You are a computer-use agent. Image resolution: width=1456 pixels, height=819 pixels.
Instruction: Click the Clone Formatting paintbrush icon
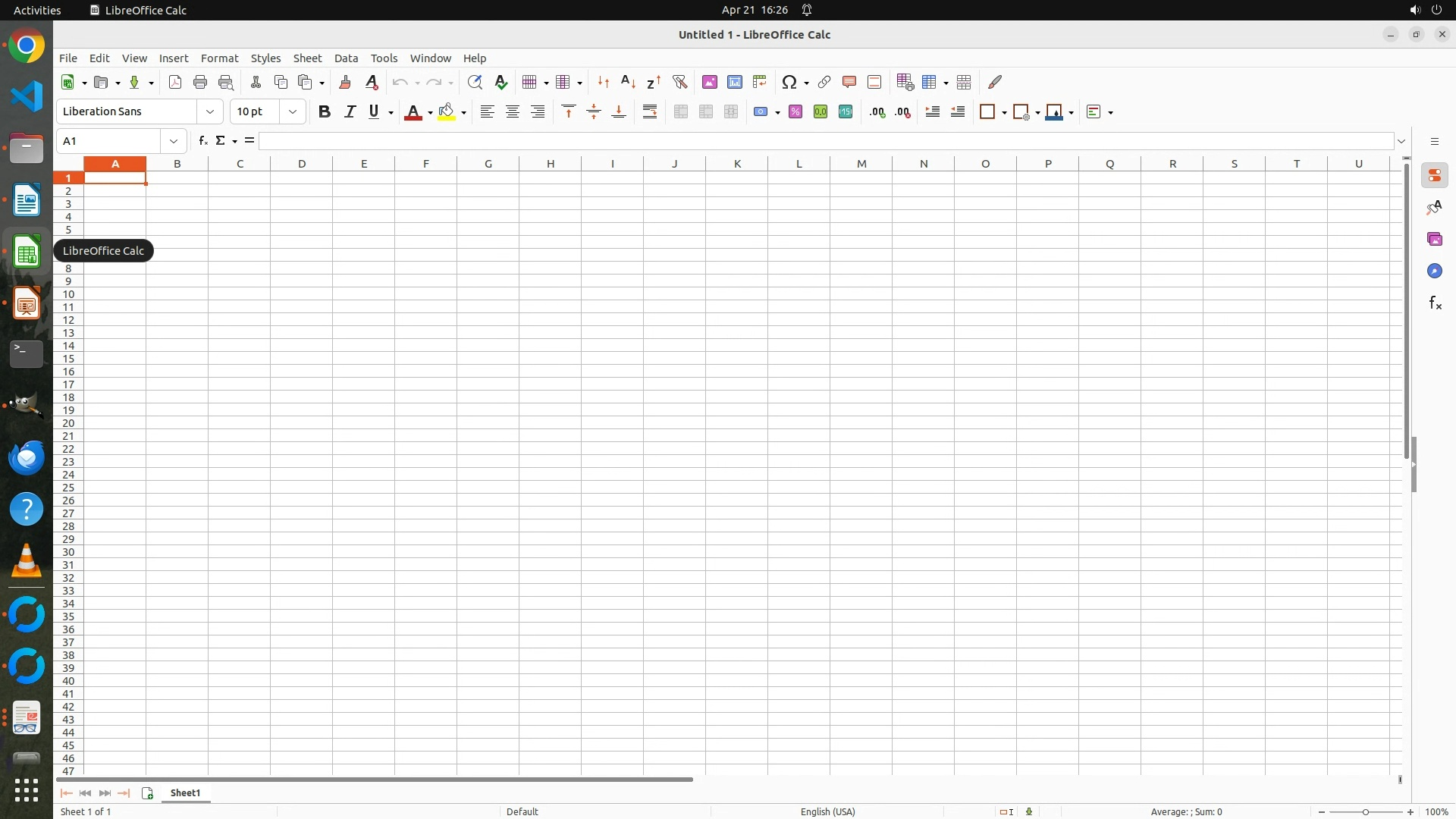tap(345, 82)
